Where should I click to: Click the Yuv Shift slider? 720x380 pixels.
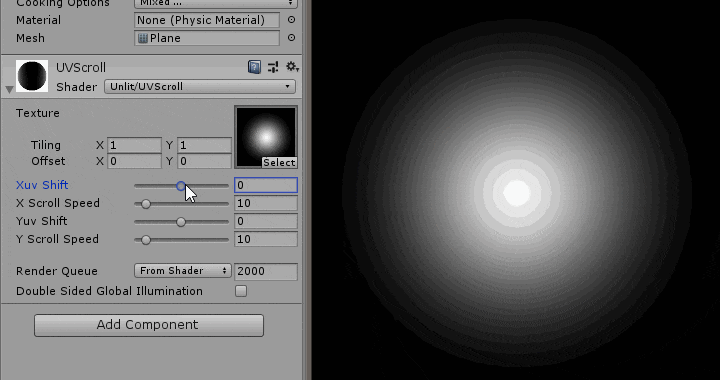coord(181,222)
